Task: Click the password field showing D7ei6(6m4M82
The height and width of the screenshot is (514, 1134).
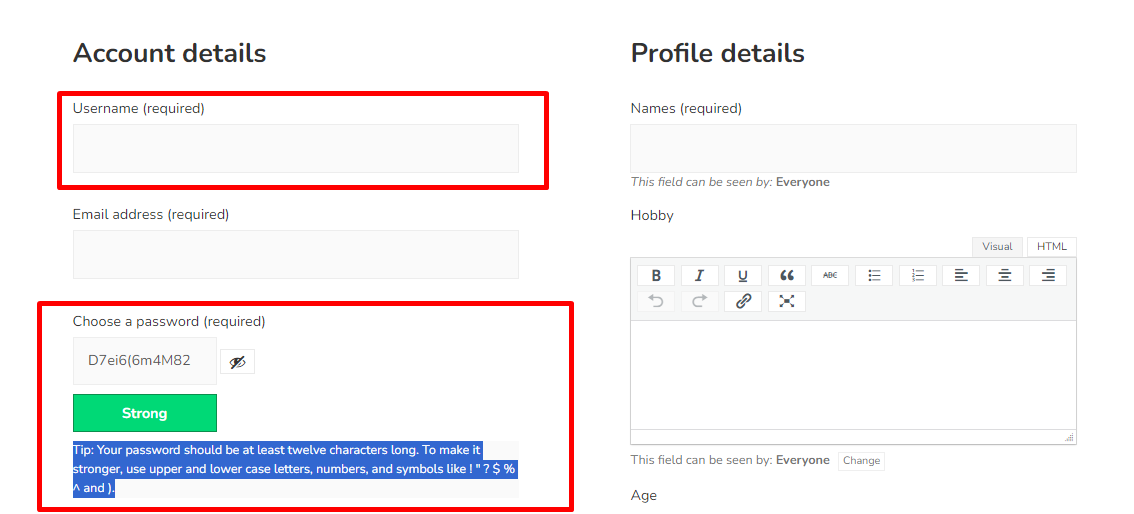Action: 145,361
